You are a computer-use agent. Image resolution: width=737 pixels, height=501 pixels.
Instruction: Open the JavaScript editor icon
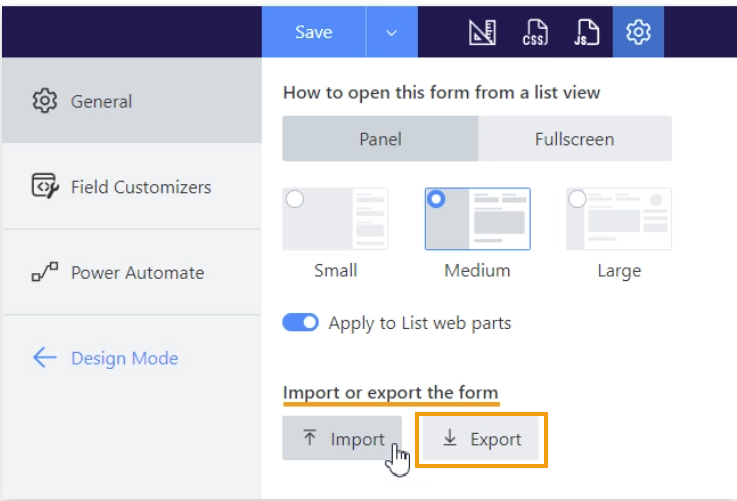tap(587, 33)
